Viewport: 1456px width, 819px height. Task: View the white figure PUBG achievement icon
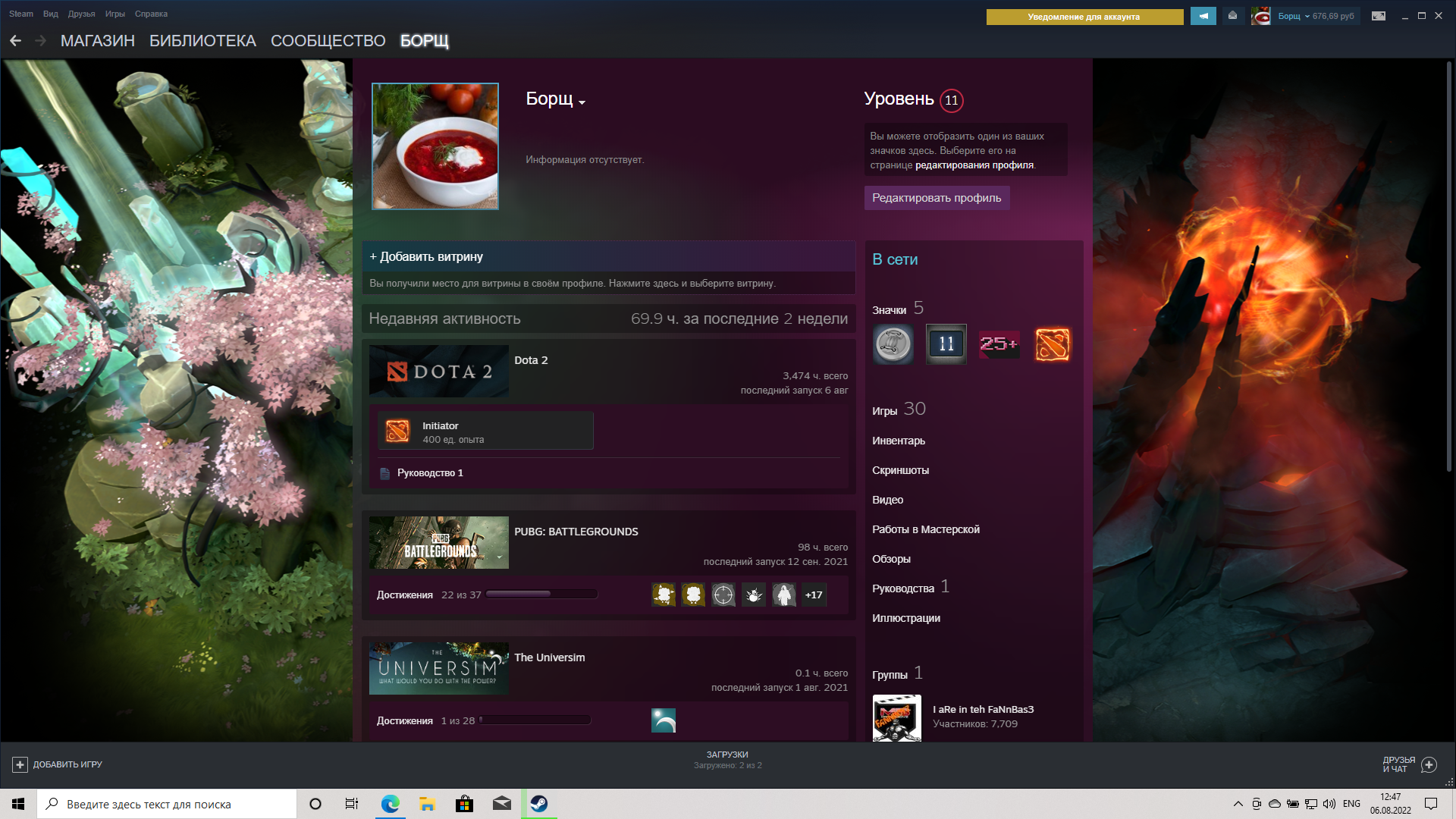(784, 595)
